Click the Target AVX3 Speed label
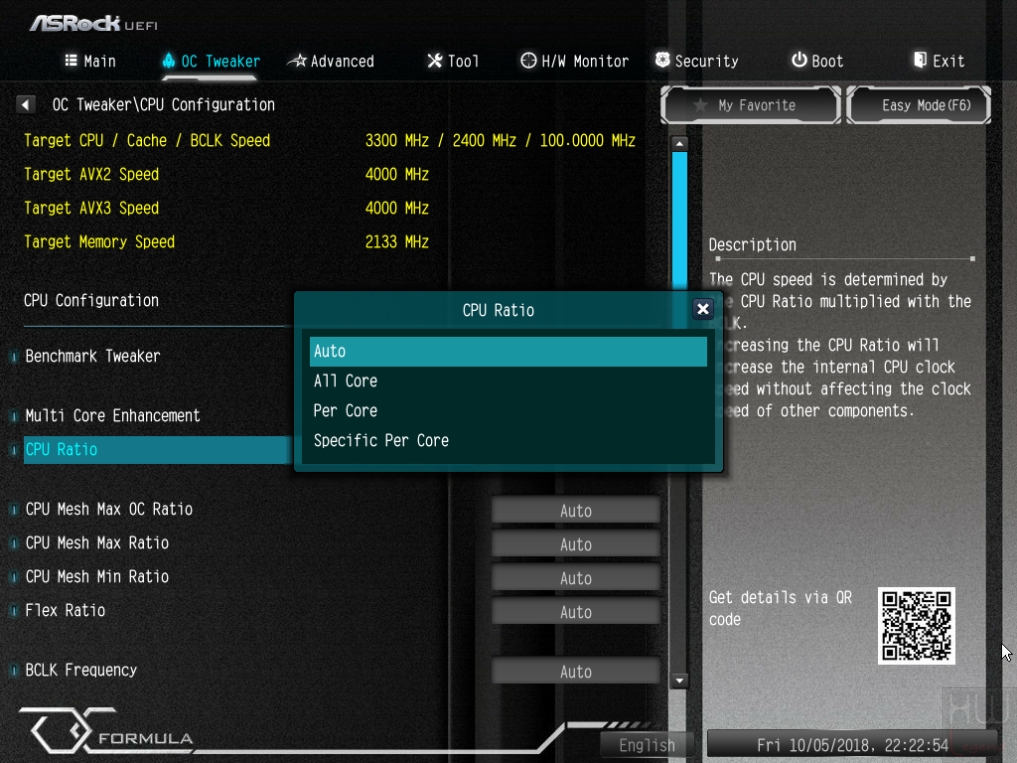 91,208
